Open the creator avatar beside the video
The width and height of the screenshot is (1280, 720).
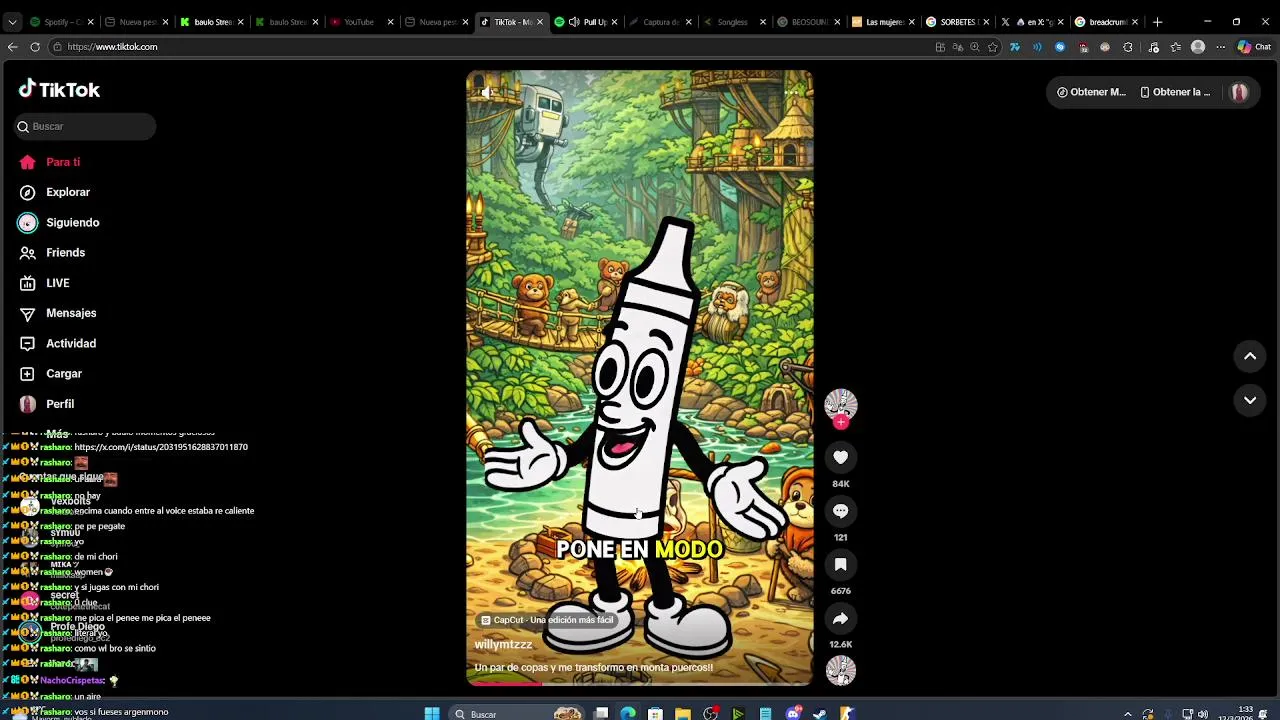840,404
